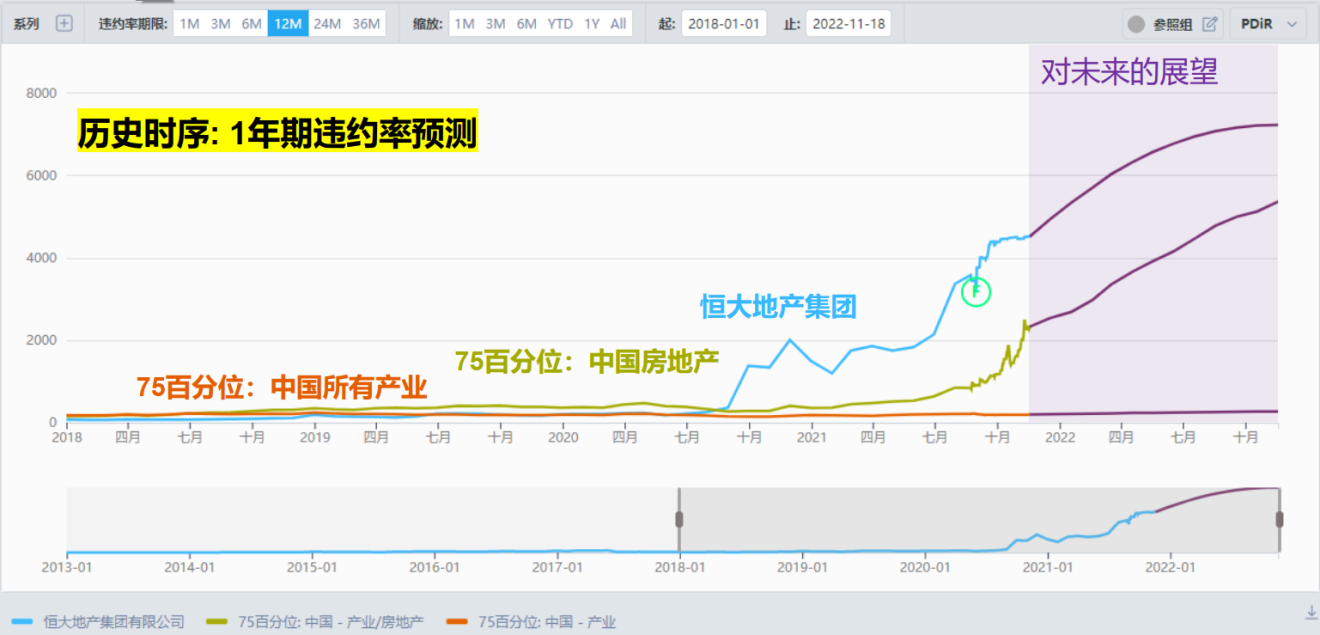Click the green circled F marker on the chart
1320x635 pixels.
(x=976, y=292)
